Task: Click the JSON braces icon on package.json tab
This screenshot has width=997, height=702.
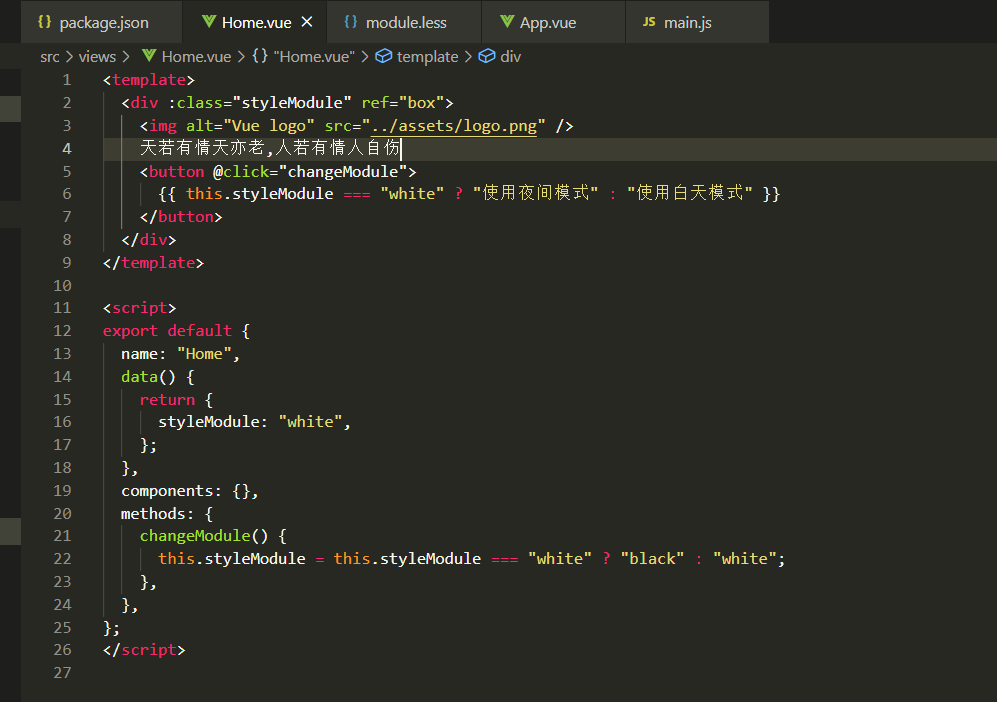Action: (x=45, y=22)
